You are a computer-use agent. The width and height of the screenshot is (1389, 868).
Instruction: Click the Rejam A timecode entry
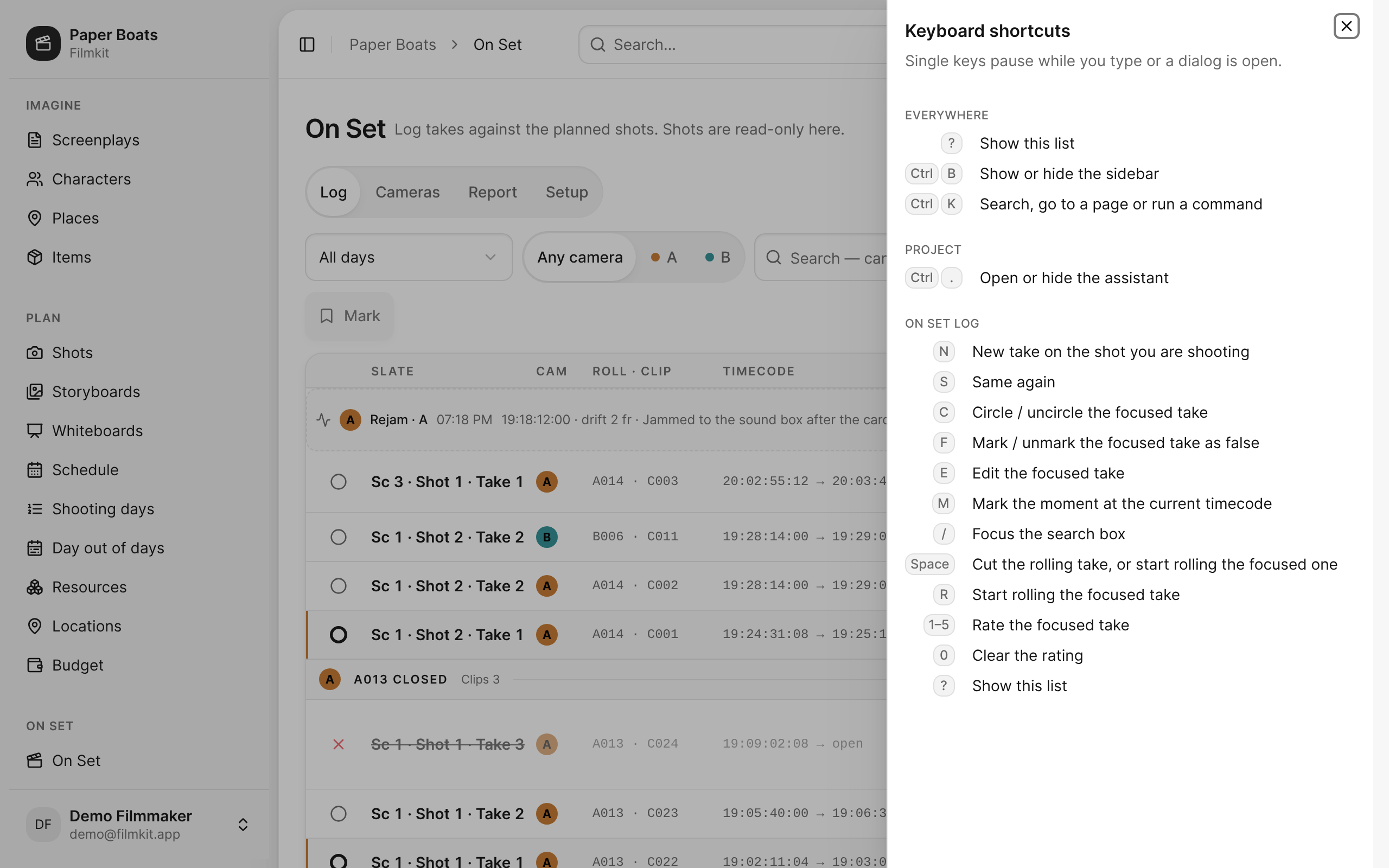[596, 420]
